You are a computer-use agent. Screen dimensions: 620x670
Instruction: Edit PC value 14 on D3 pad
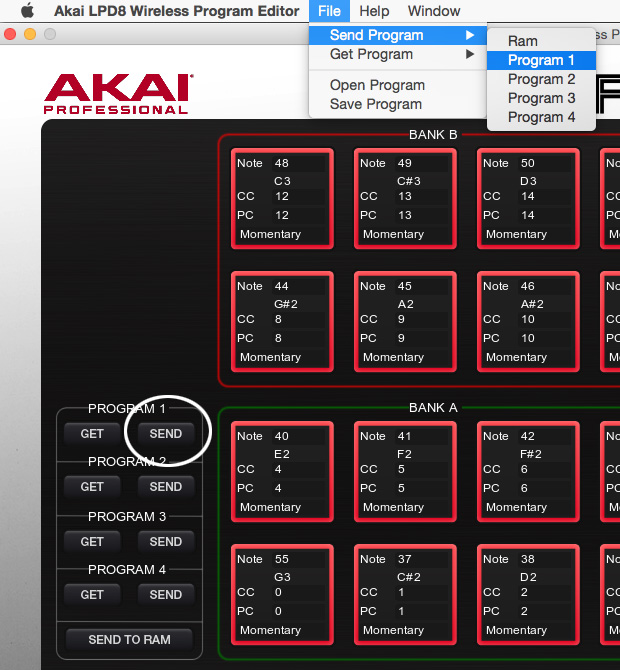(x=545, y=215)
